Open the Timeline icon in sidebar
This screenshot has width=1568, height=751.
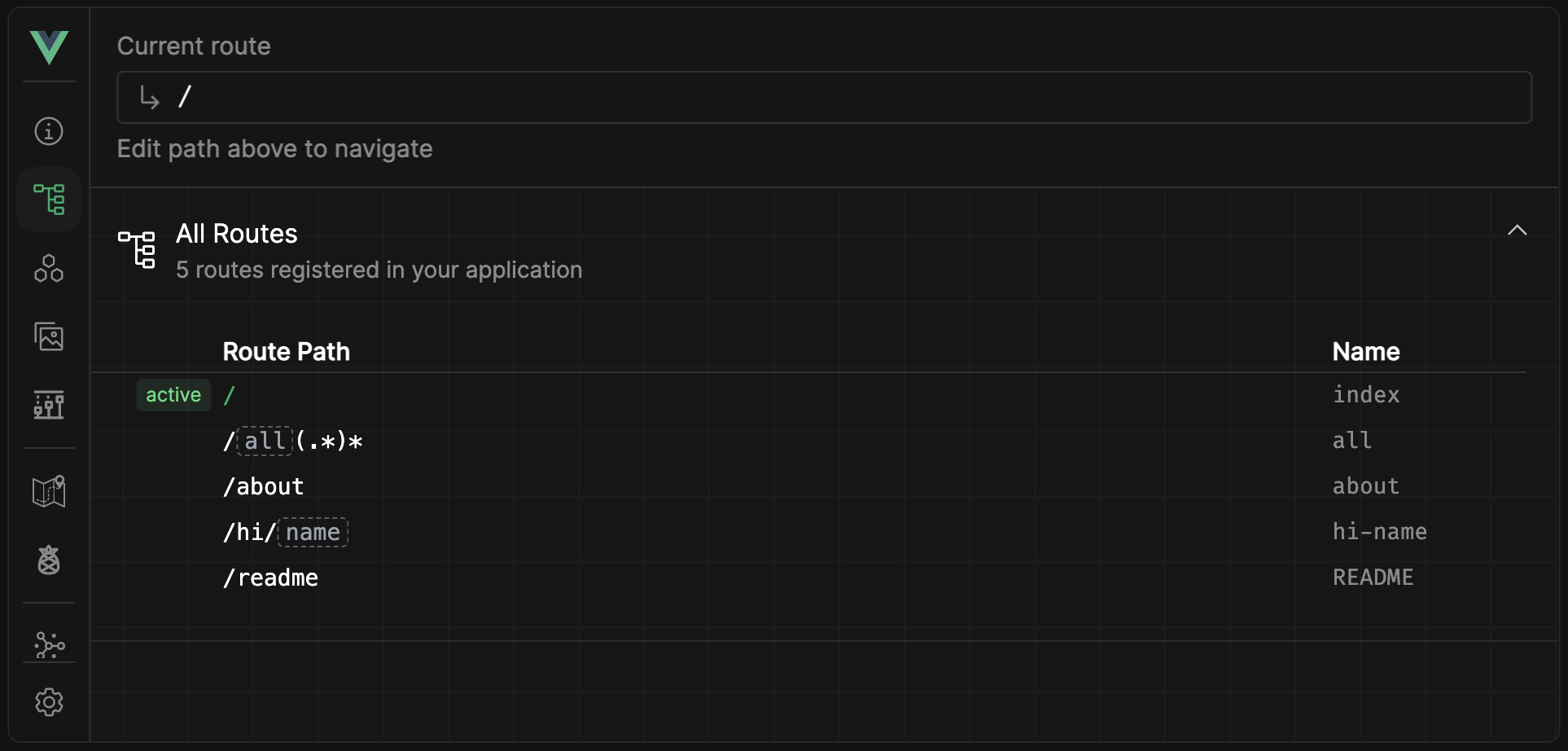(x=49, y=405)
